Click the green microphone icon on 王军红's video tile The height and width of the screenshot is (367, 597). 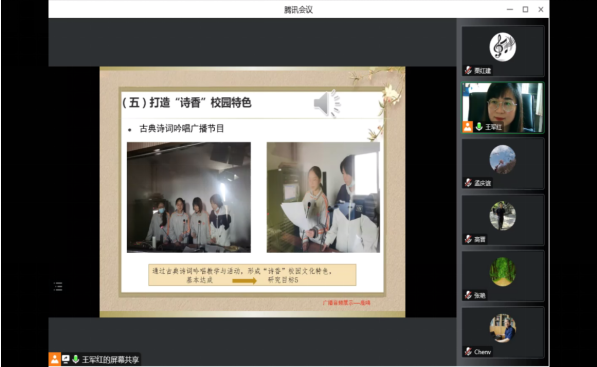point(479,127)
